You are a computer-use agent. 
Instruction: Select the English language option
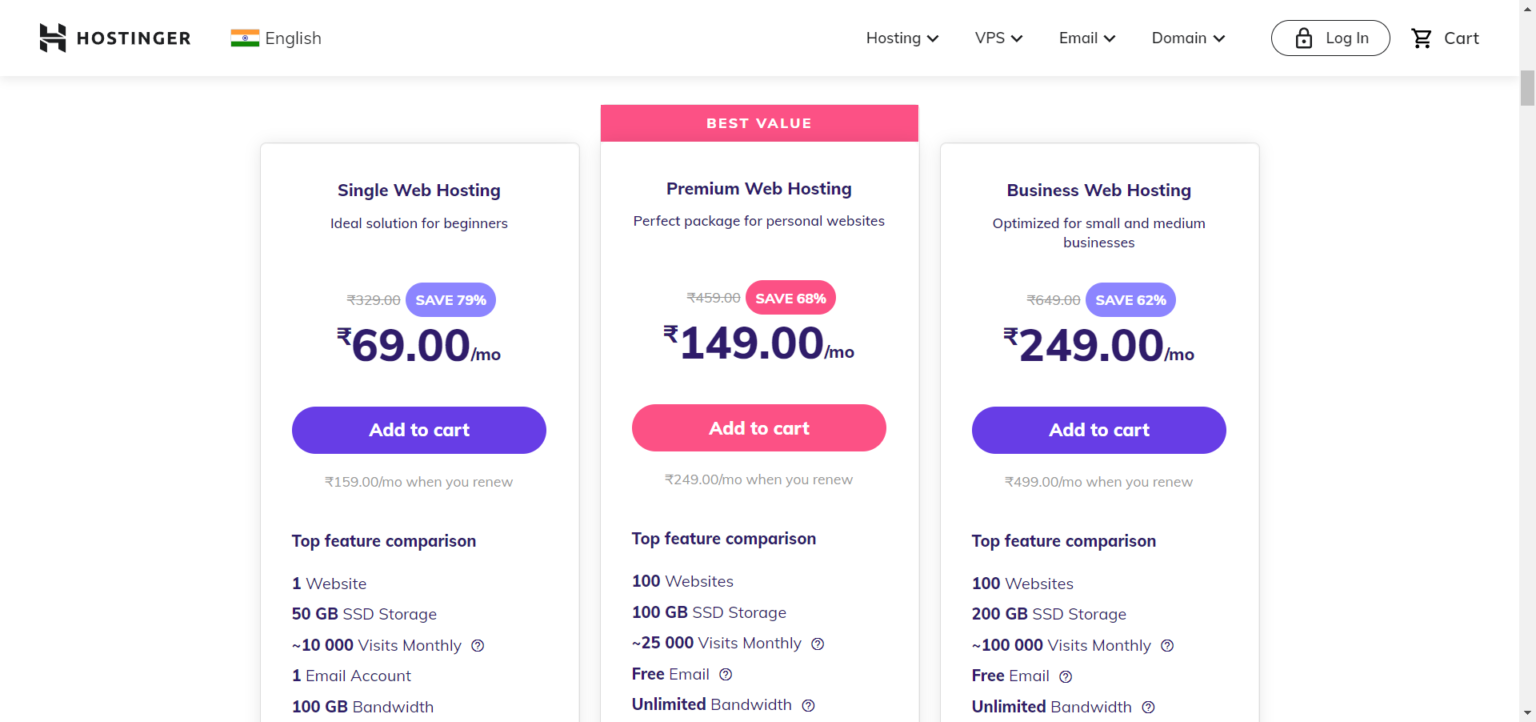pos(293,38)
